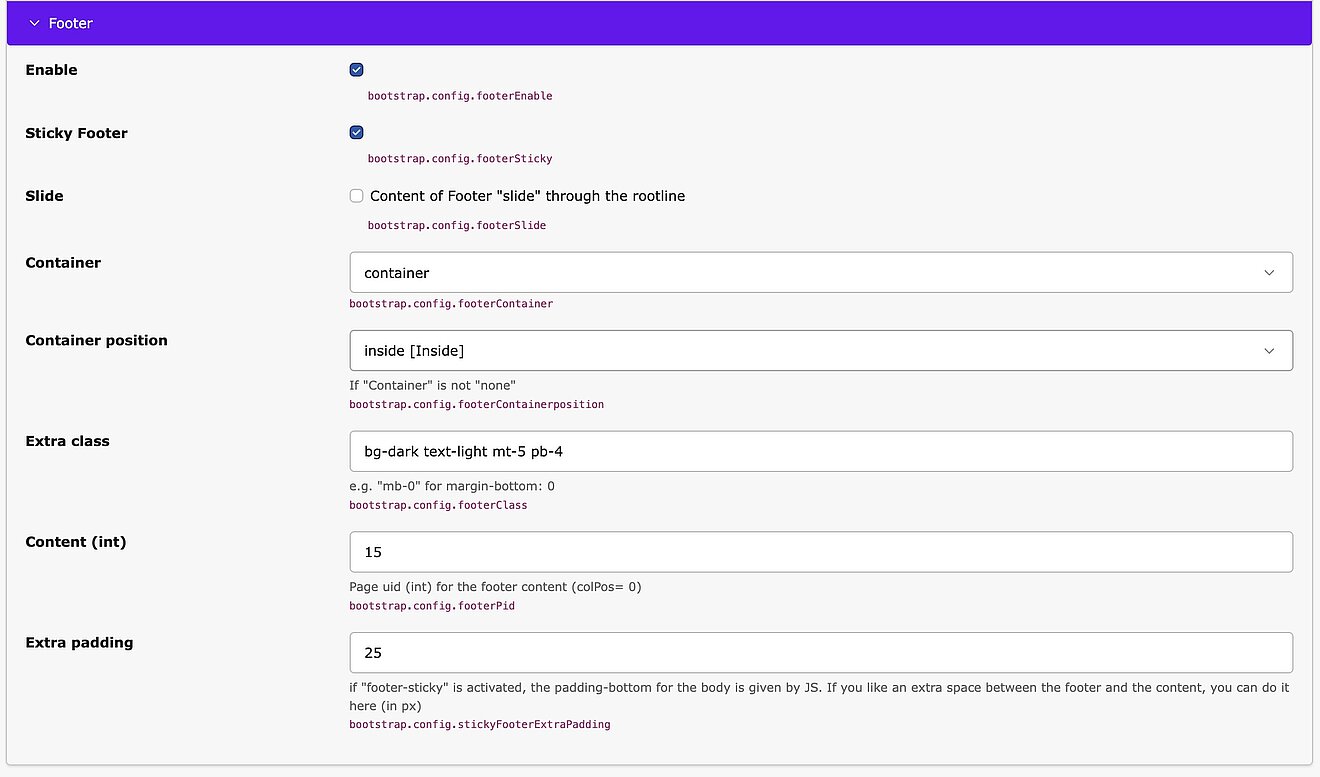The image size is (1320, 777).
Task: Click the Content (int) field containing 15
Action: [820, 552]
